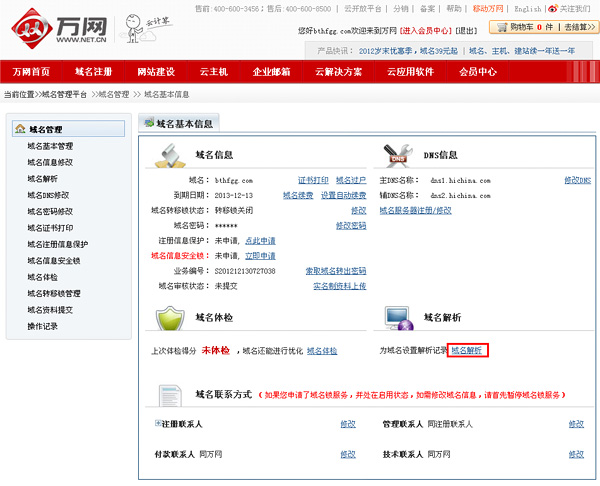Select 域名信息修改 in the sidebar
This screenshot has height=486, width=600.
50,163
